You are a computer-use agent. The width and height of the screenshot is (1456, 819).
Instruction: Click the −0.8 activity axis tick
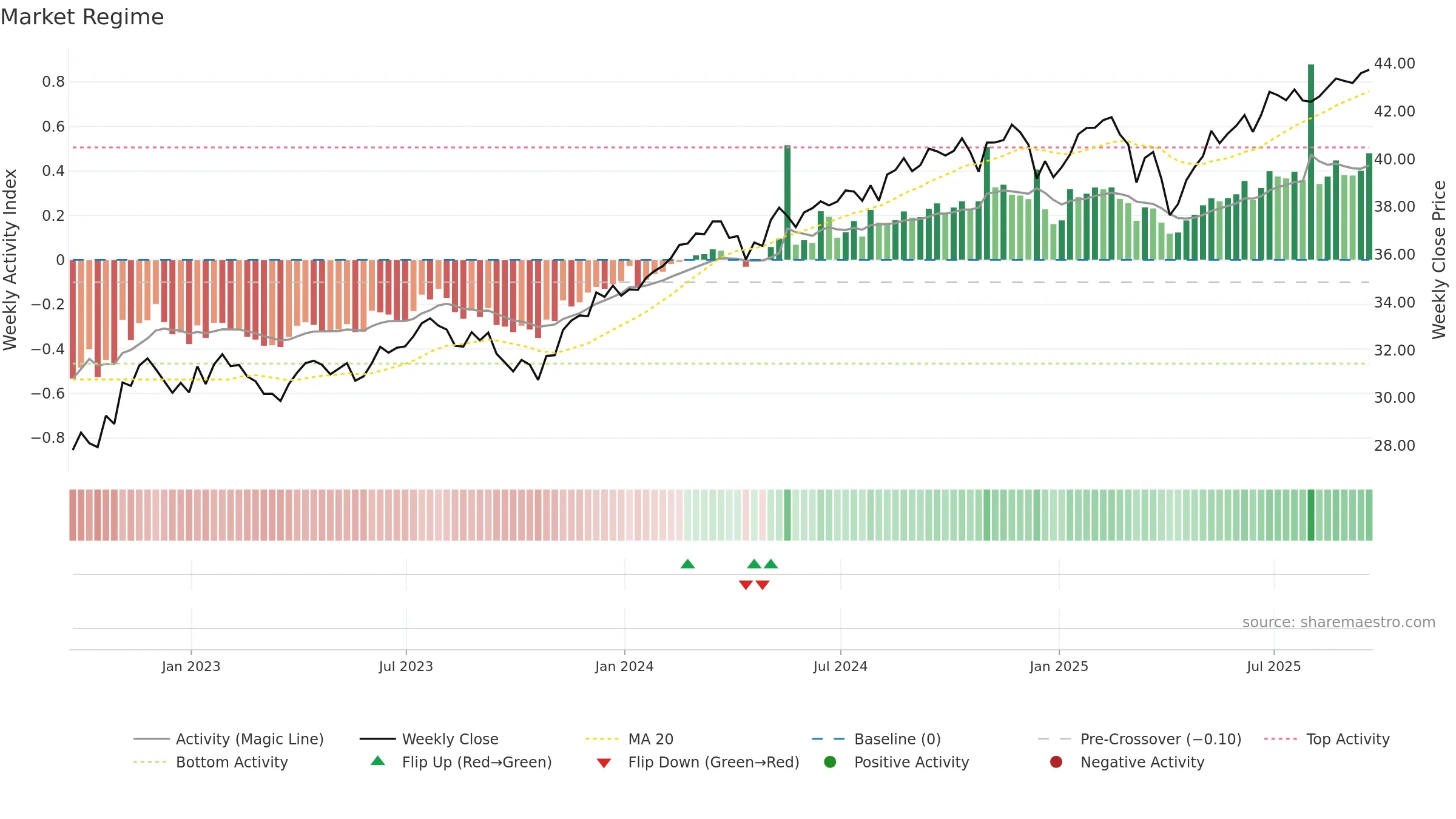coord(47,438)
